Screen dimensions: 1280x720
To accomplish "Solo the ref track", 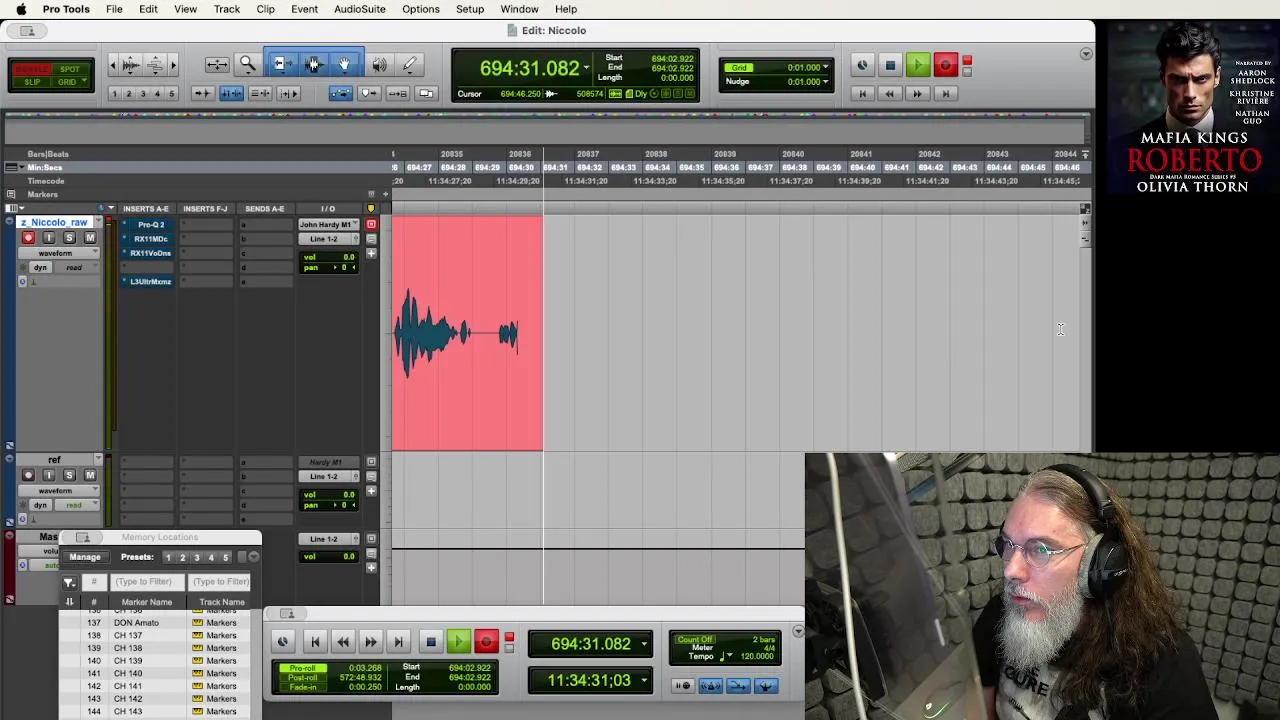I will [x=69, y=476].
